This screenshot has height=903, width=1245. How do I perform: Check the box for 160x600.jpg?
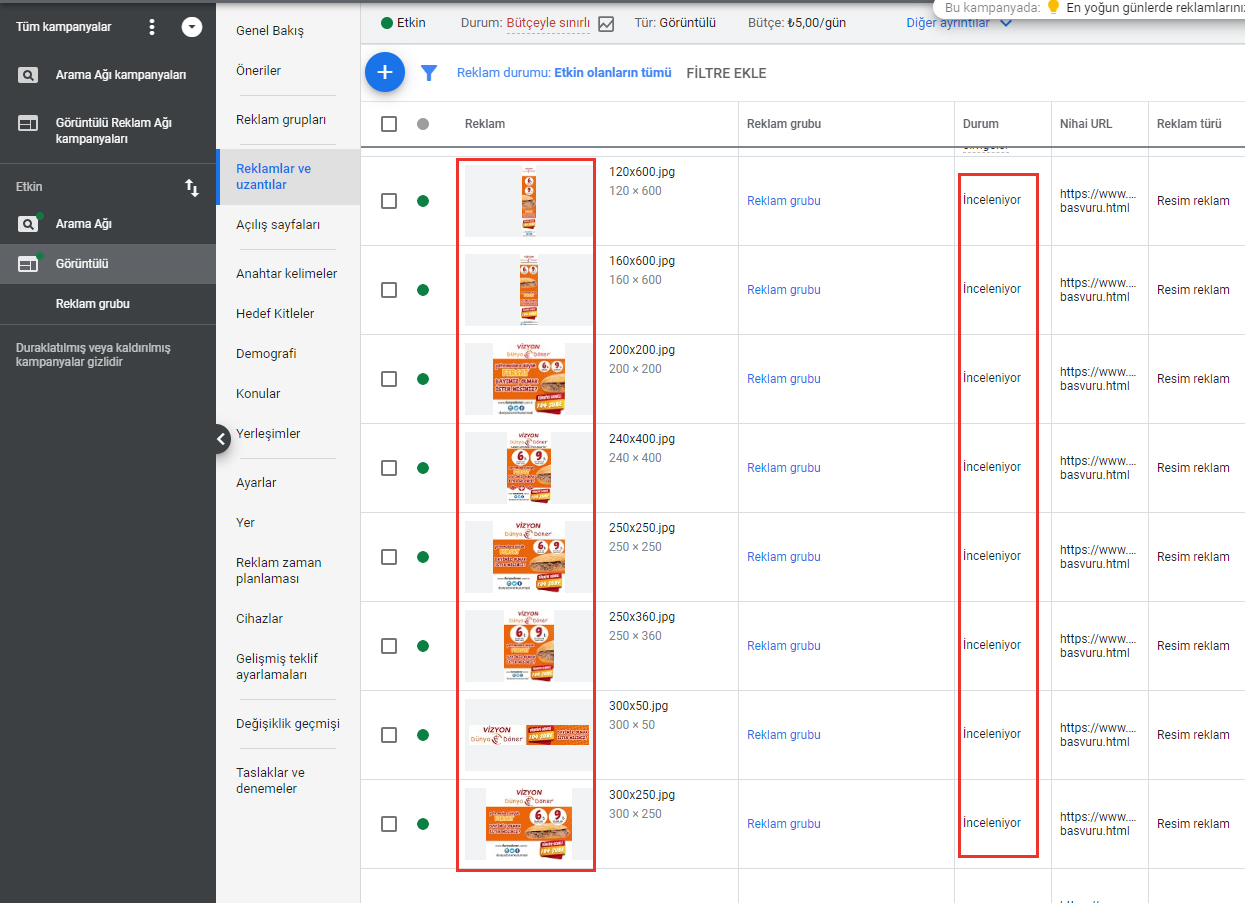tap(389, 290)
